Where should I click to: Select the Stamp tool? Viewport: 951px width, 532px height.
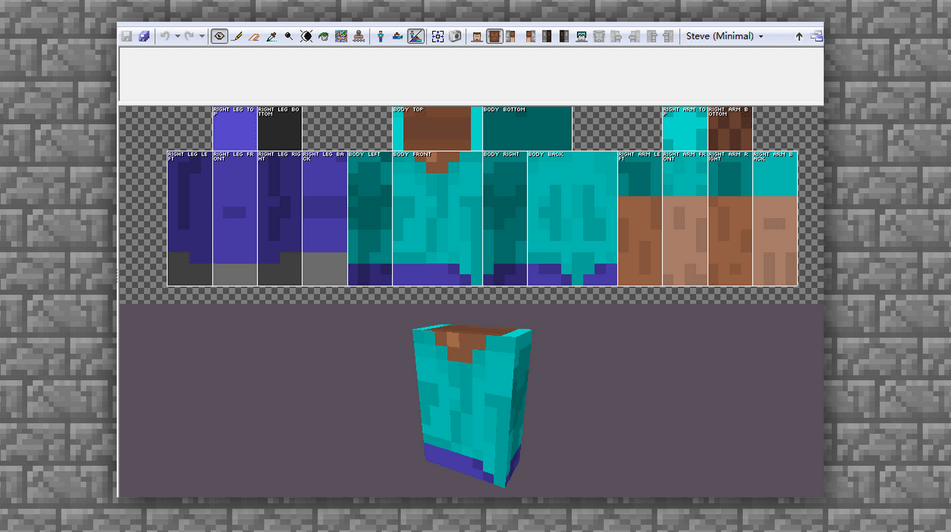point(358,36)
